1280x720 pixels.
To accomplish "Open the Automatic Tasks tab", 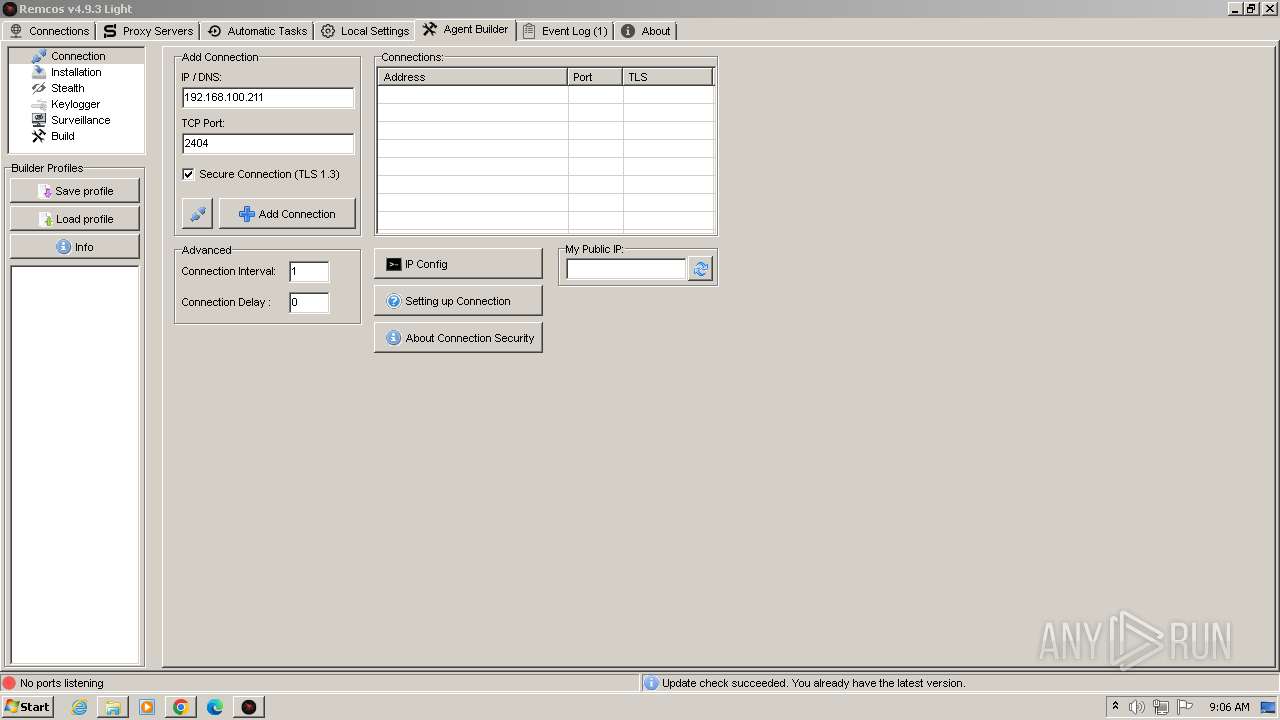I will (x=257, y=31).
